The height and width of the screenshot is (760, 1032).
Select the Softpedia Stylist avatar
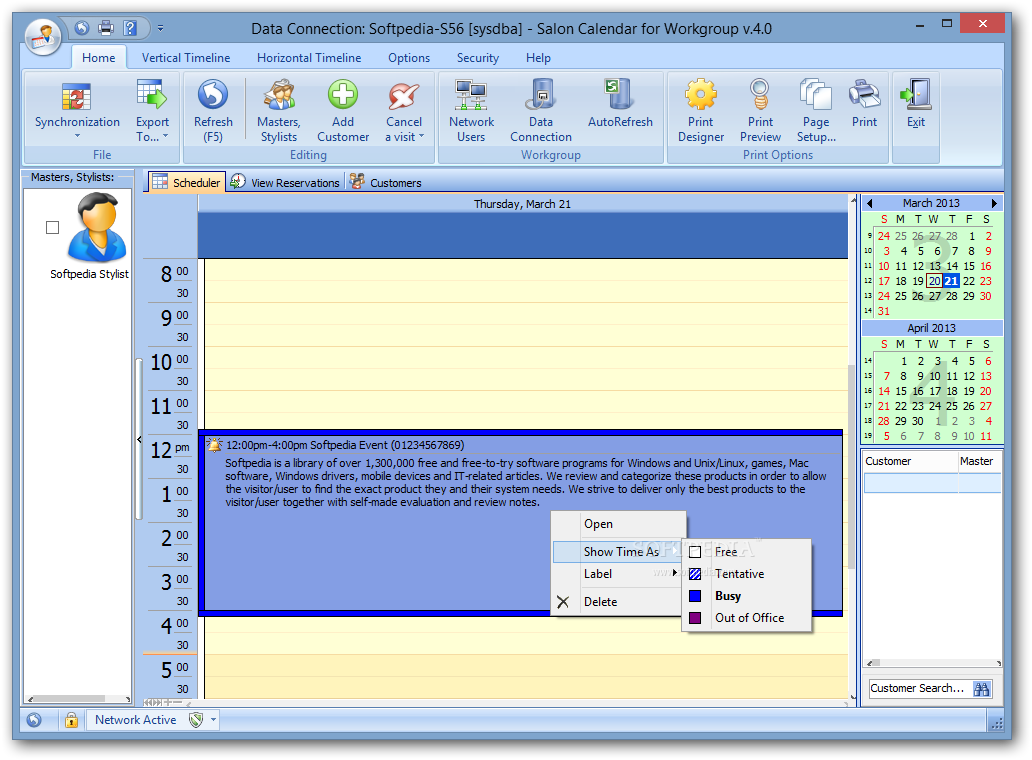(97, 228)
